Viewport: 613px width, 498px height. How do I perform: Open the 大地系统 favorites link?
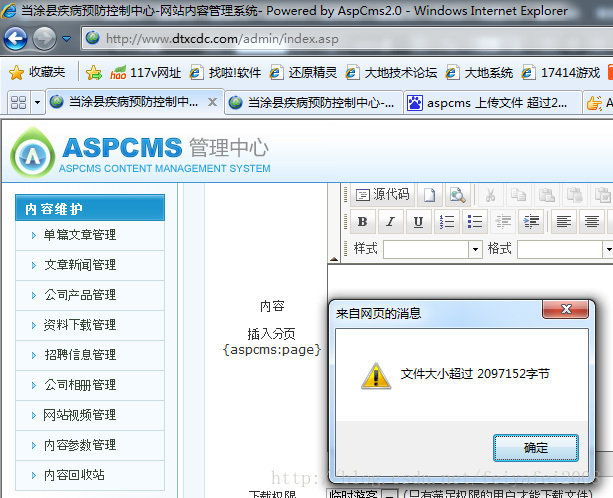pos(479,73)
